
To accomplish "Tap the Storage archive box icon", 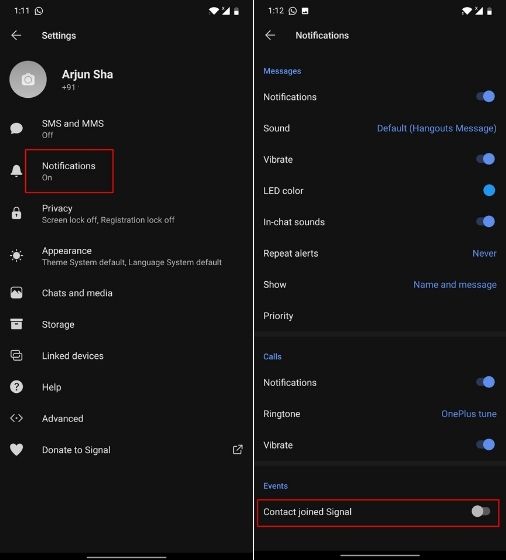I will click(16, 324).
